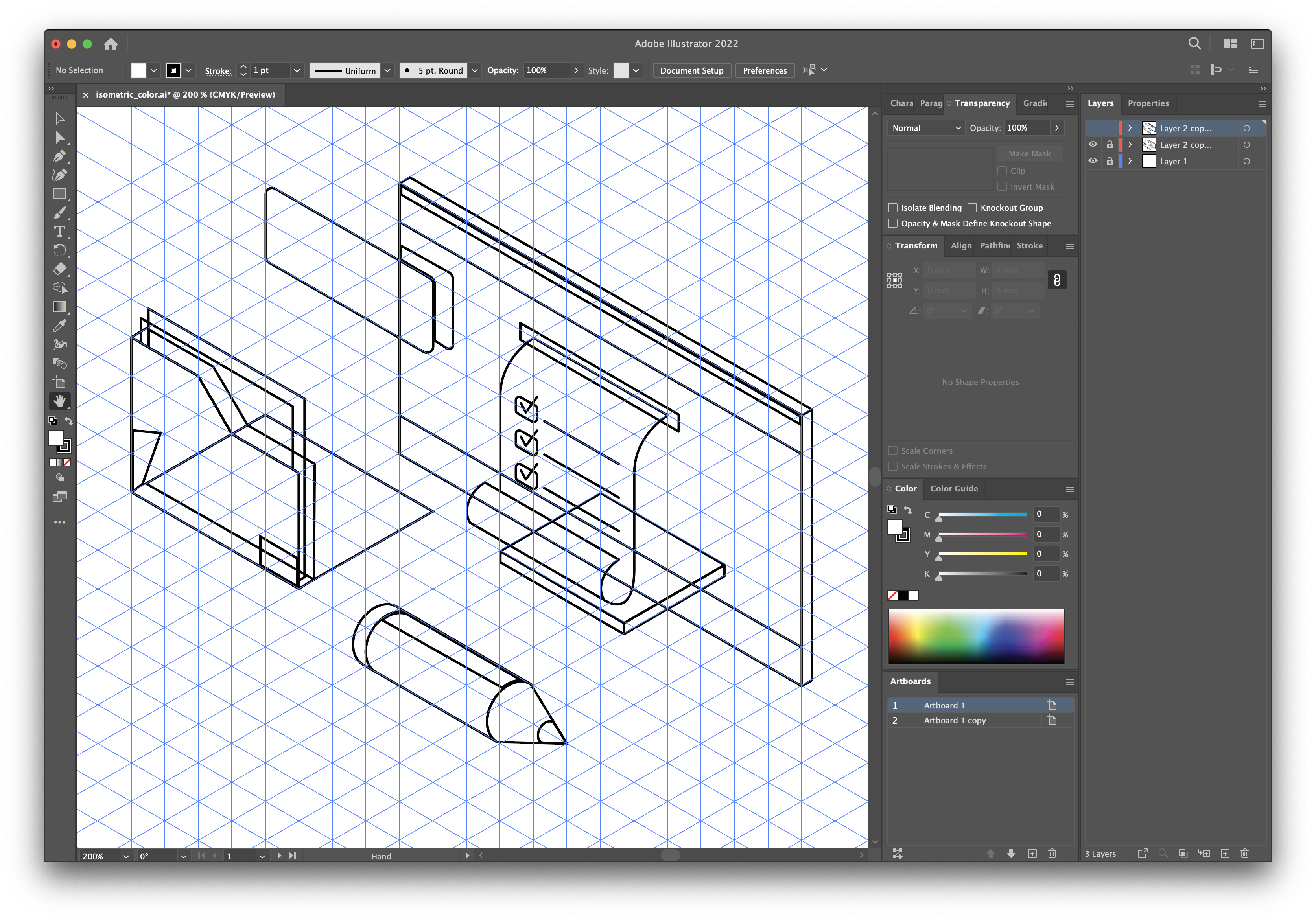Select the Type tool
1316x920 pixels.
tap(59, 231)
